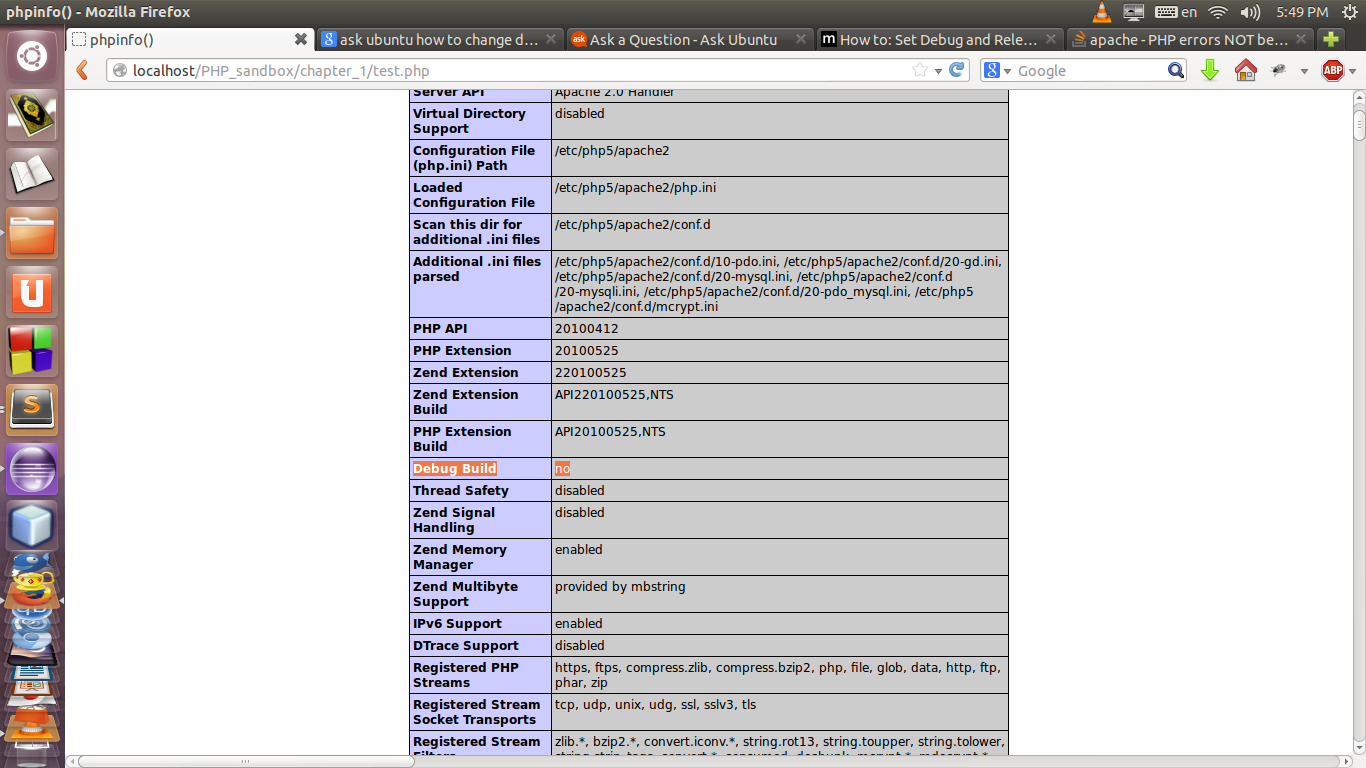Click 'tcp, udp, unix, udg, ssl, sslv3, tls' value
Screen dimensions: 1366x768
pos(656,705)
